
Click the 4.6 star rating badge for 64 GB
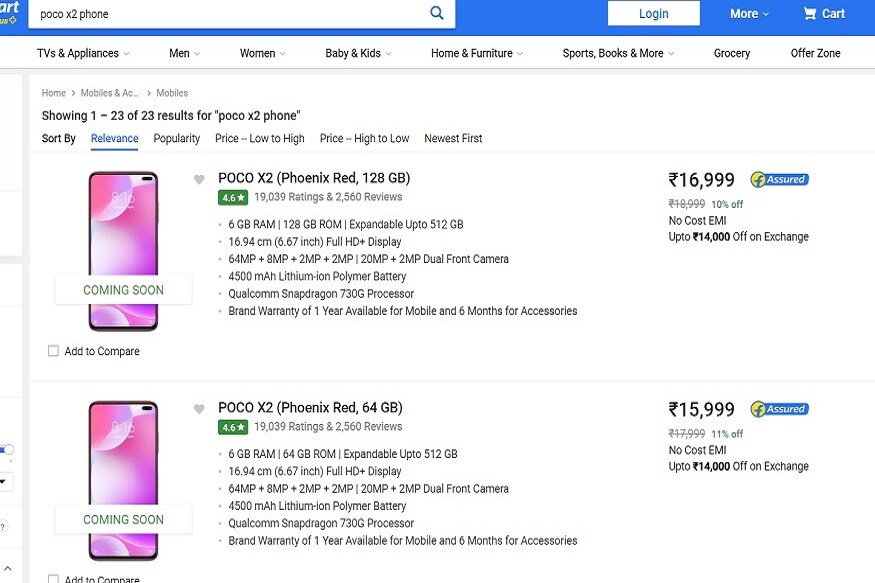(x=233, y=427)
